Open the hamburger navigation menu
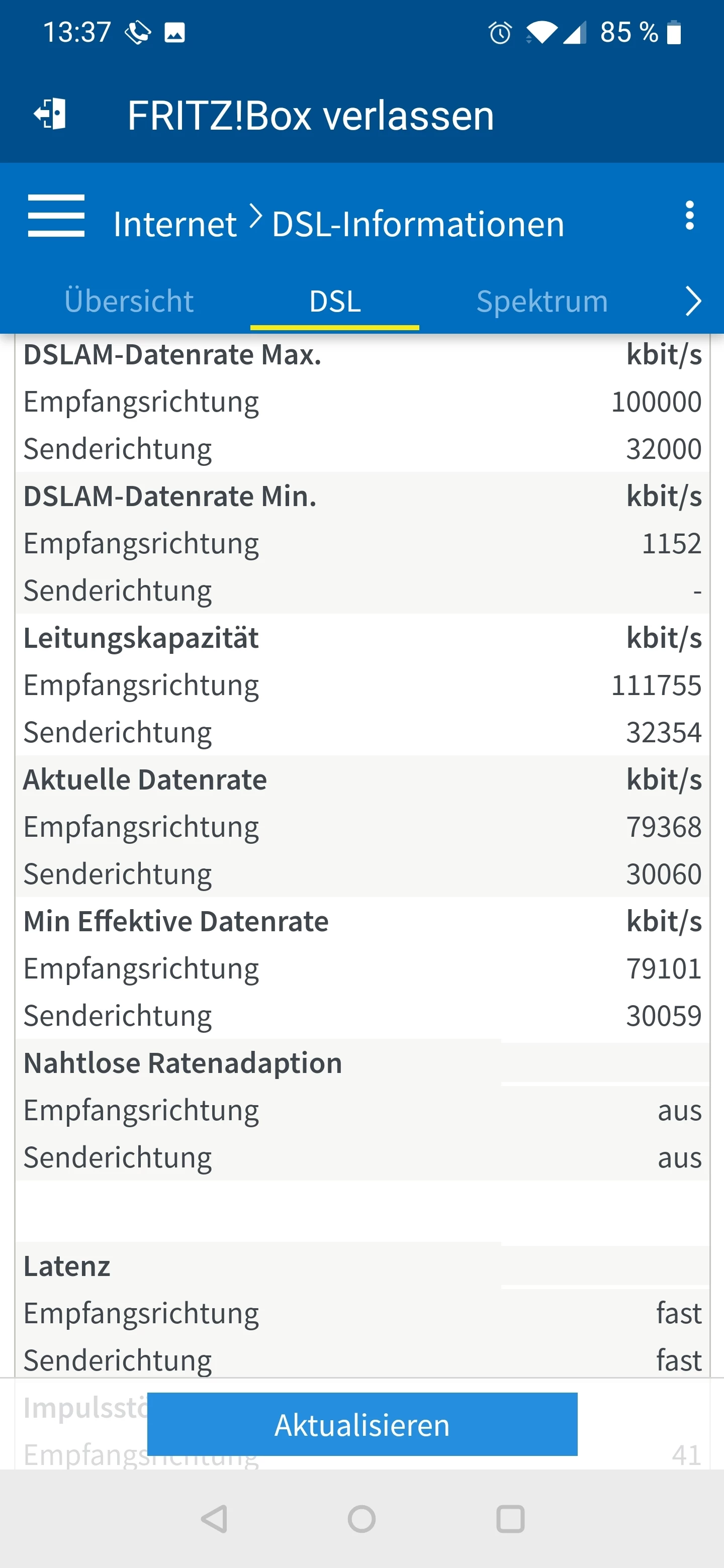 (x=56, y=216)
